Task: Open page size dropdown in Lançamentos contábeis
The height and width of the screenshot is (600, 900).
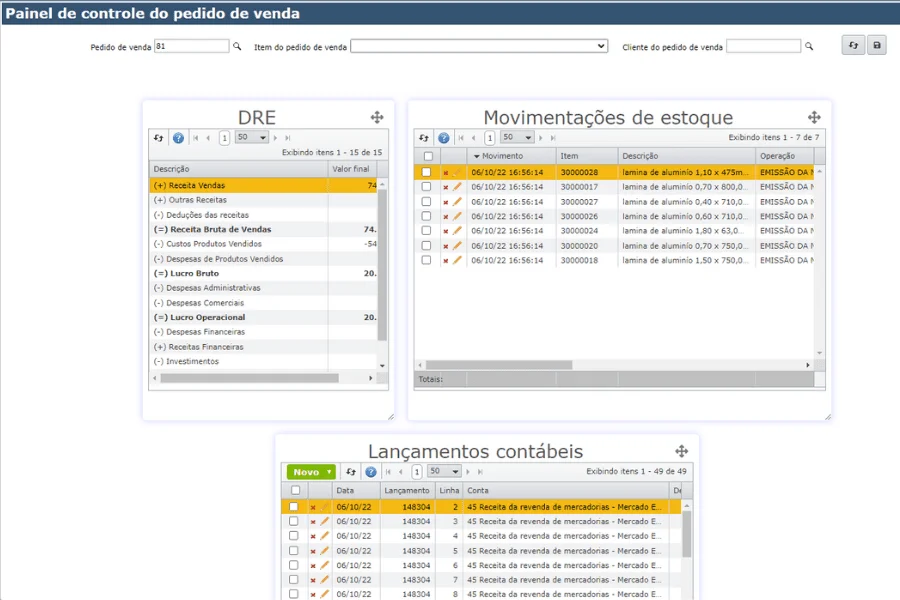Action: (x=444, y=472)
